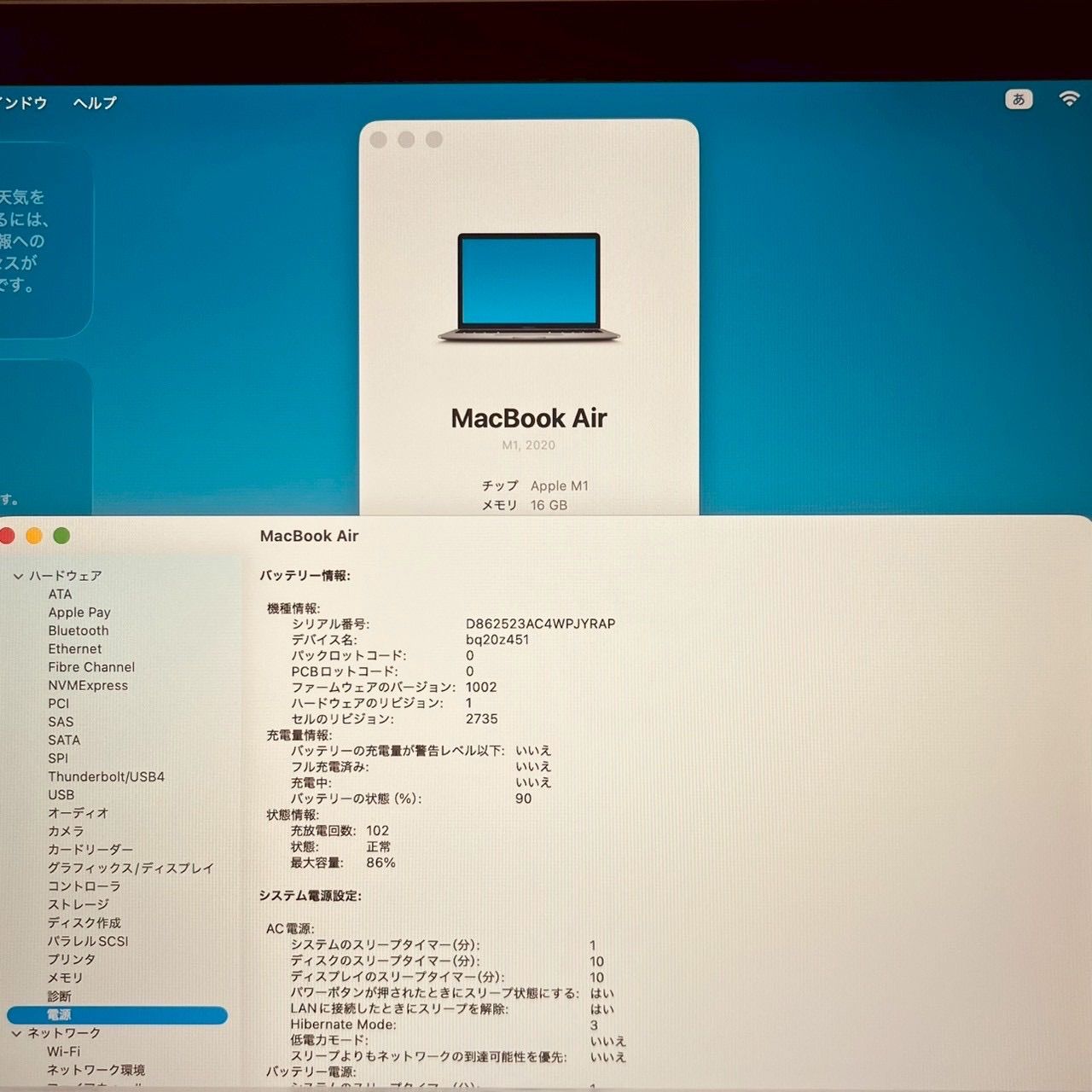
Task: Click device name value bq20z451
Action: (497, 639)
